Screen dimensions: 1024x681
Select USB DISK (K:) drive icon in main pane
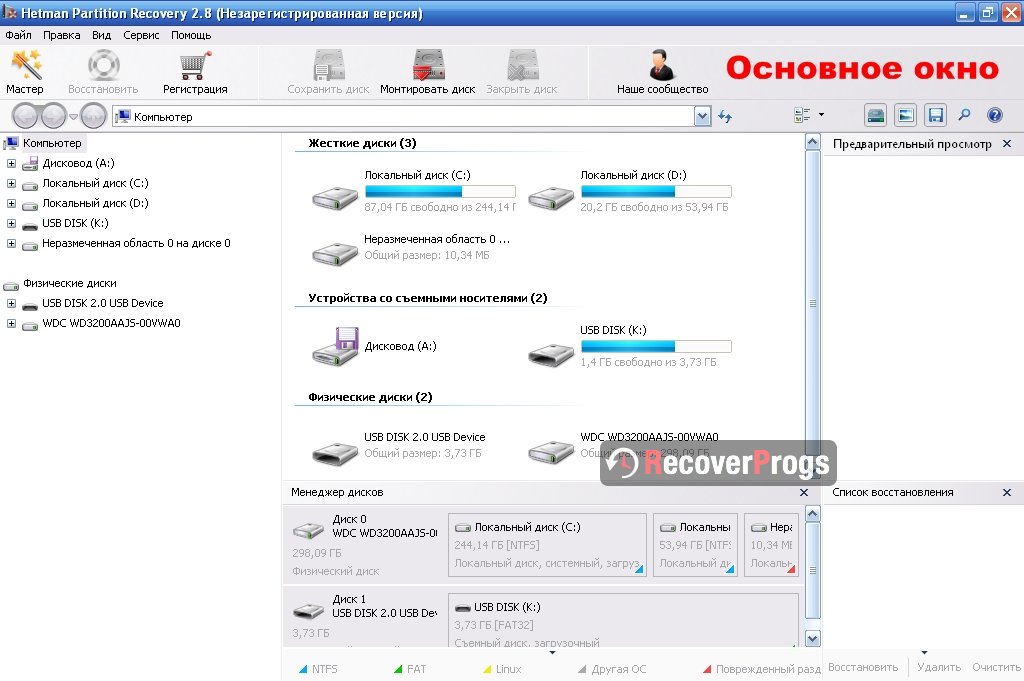tap(551, 355)
